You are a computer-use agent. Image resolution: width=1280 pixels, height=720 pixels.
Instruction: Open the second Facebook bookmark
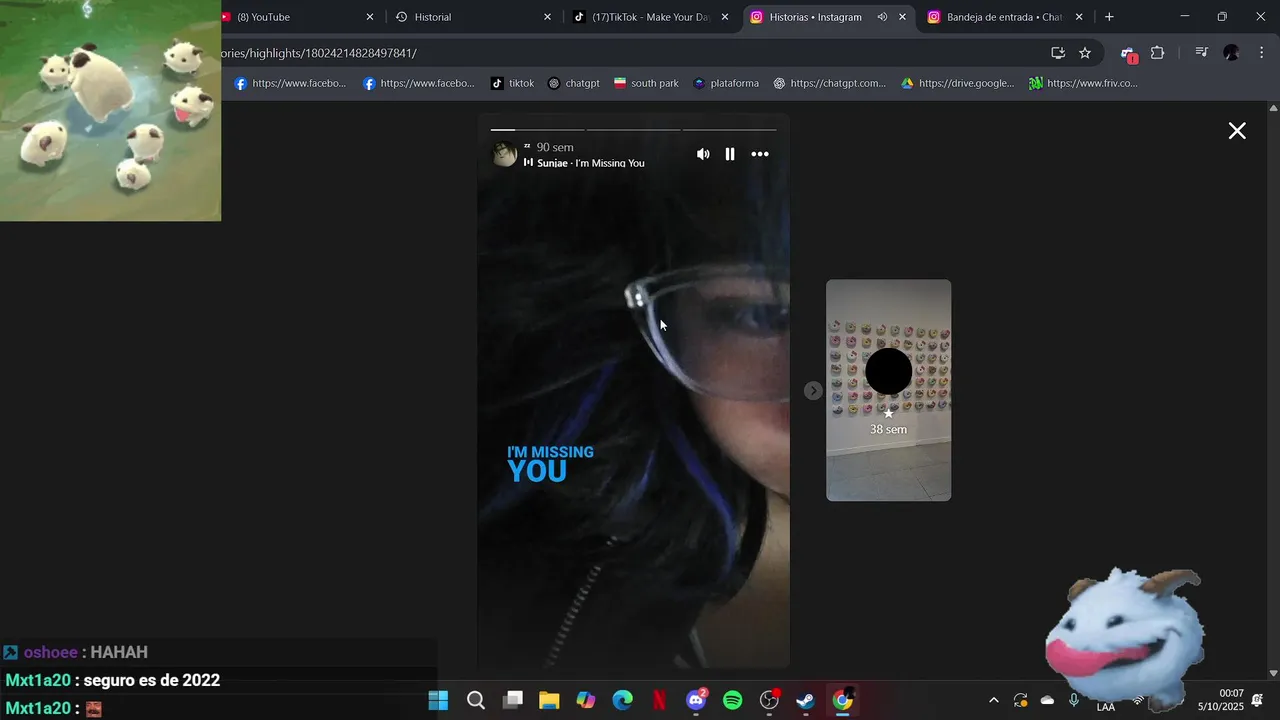[x=418, y=84]
